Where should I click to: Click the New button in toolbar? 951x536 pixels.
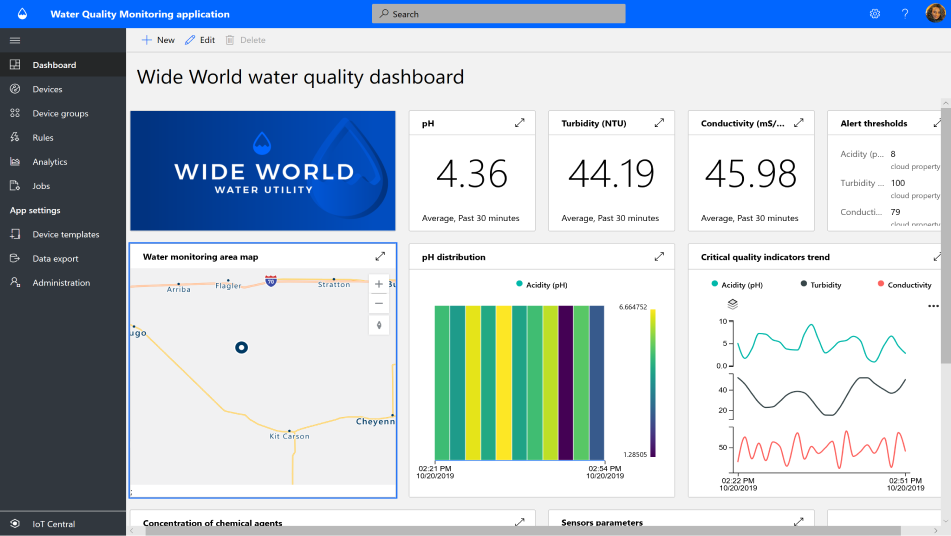(158, 40)
